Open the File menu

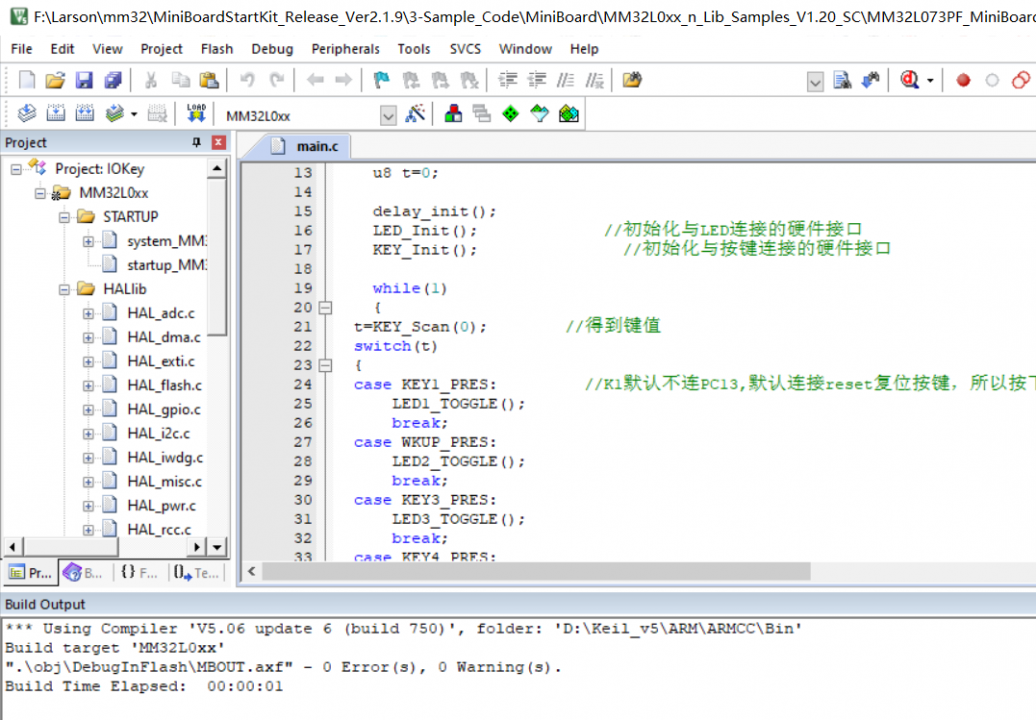click(21, 49)
